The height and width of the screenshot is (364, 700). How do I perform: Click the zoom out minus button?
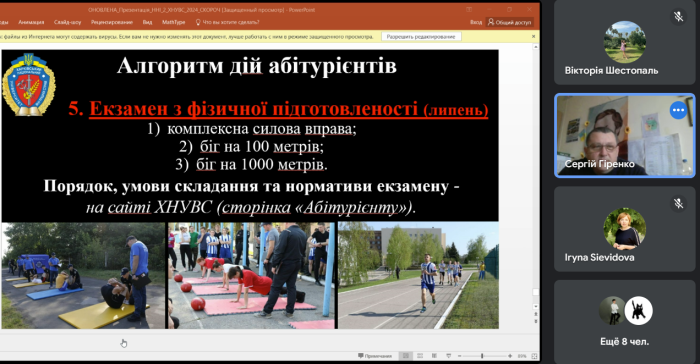coord(460,356)
